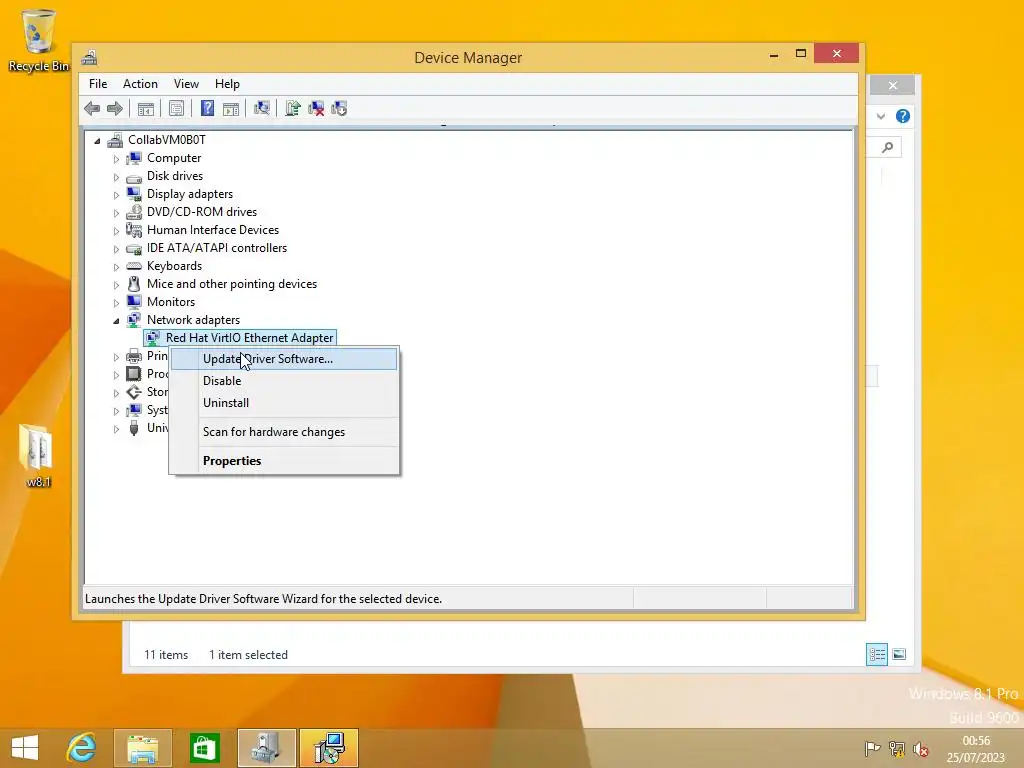
Task: Select the CollabVM0B0T computer name
Action: tap(167, 140)
